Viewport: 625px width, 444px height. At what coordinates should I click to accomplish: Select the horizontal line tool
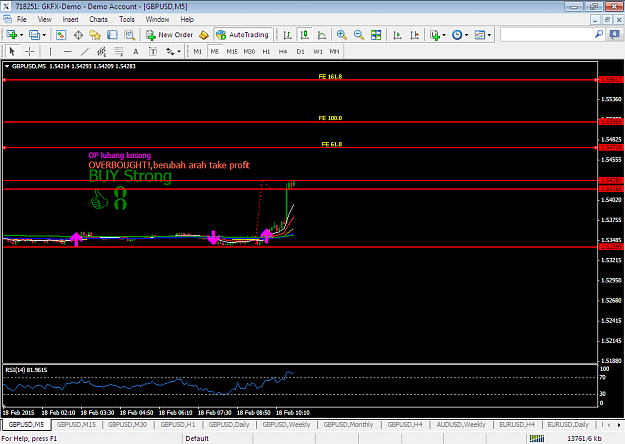click(x=67, y=51)
